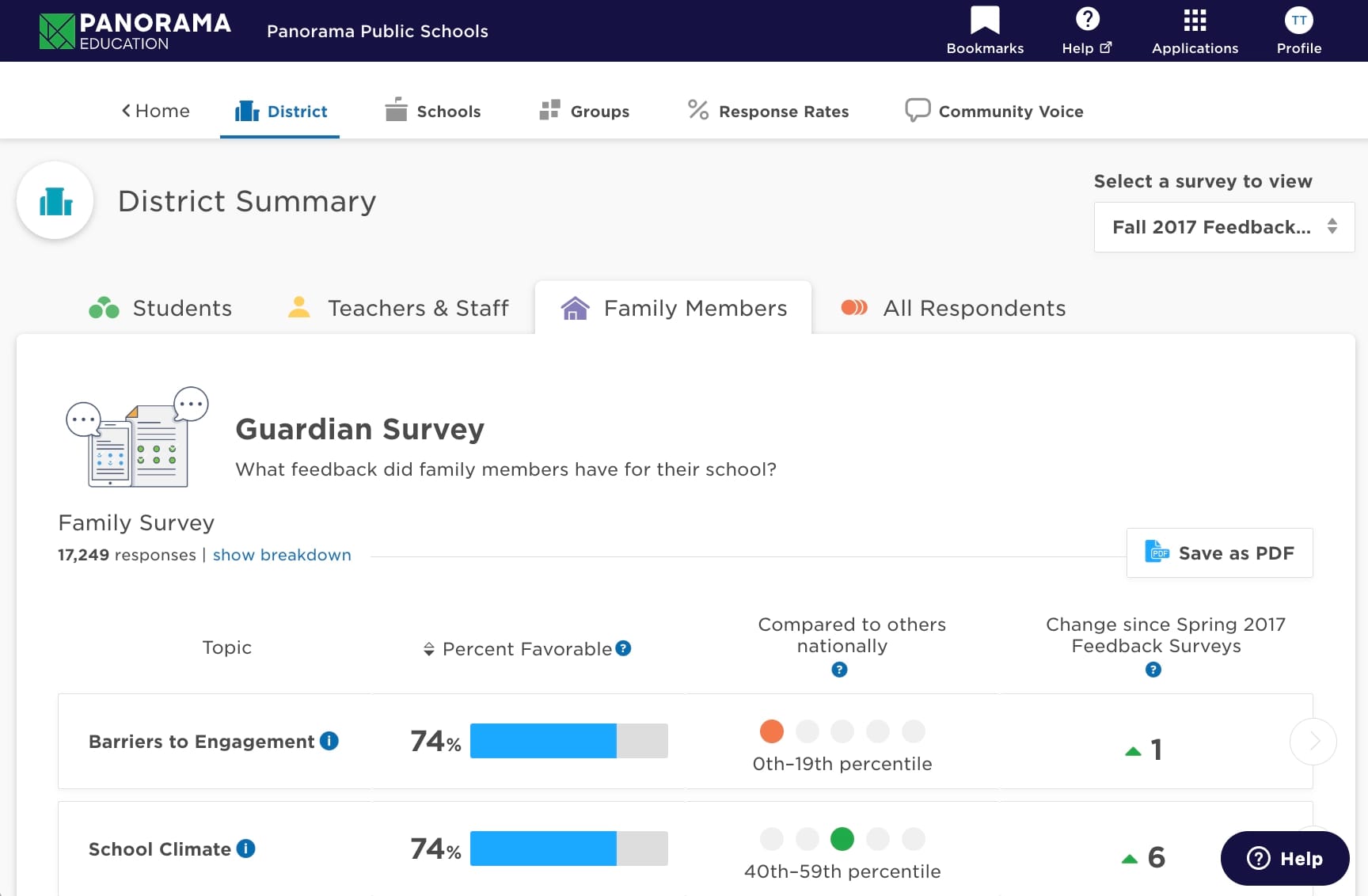Switch to the Groups tab
This screenshot has height=896, width=1368.
click(x=584, y=111)
